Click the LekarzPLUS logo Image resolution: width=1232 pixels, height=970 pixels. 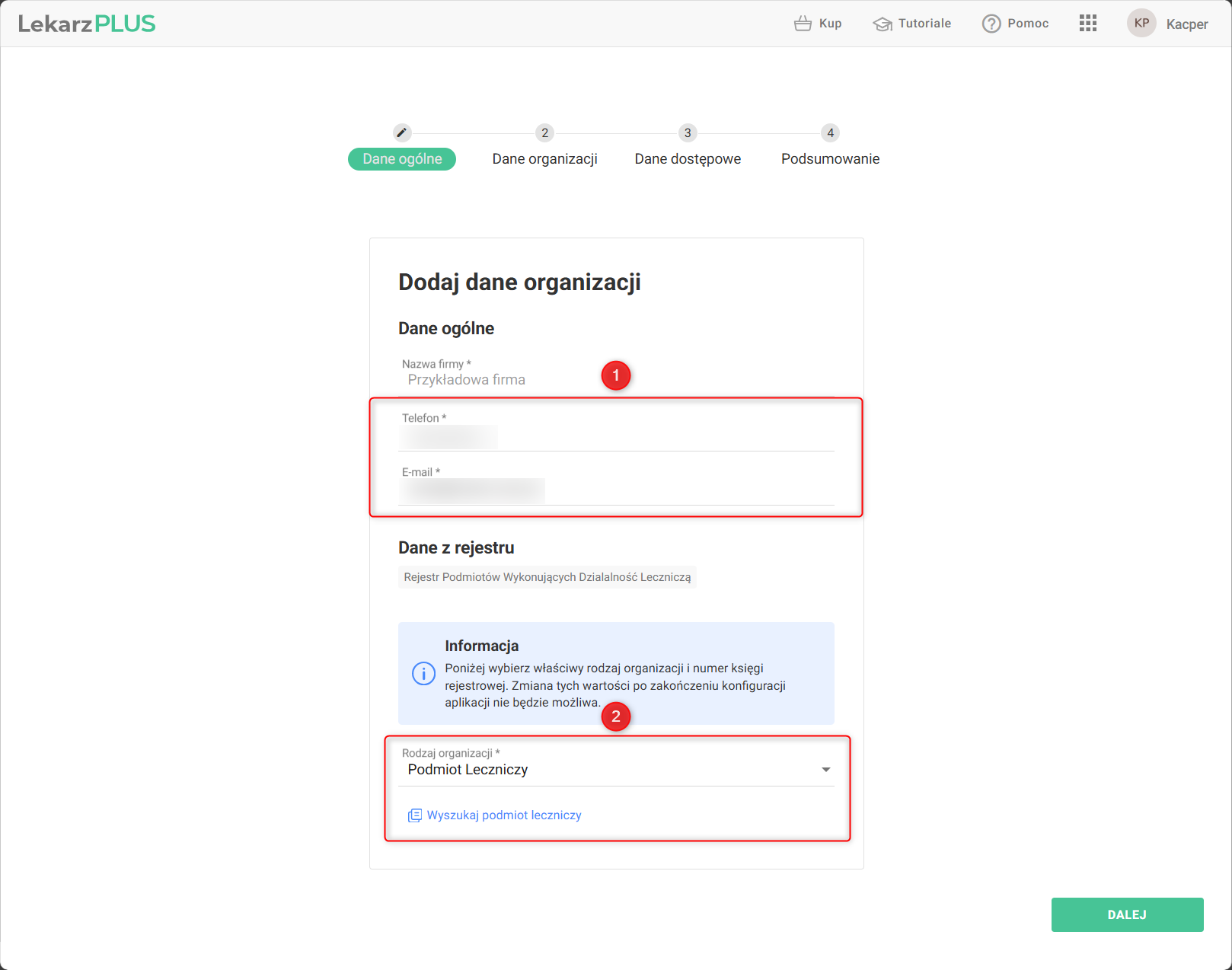[x=87, y=24]
